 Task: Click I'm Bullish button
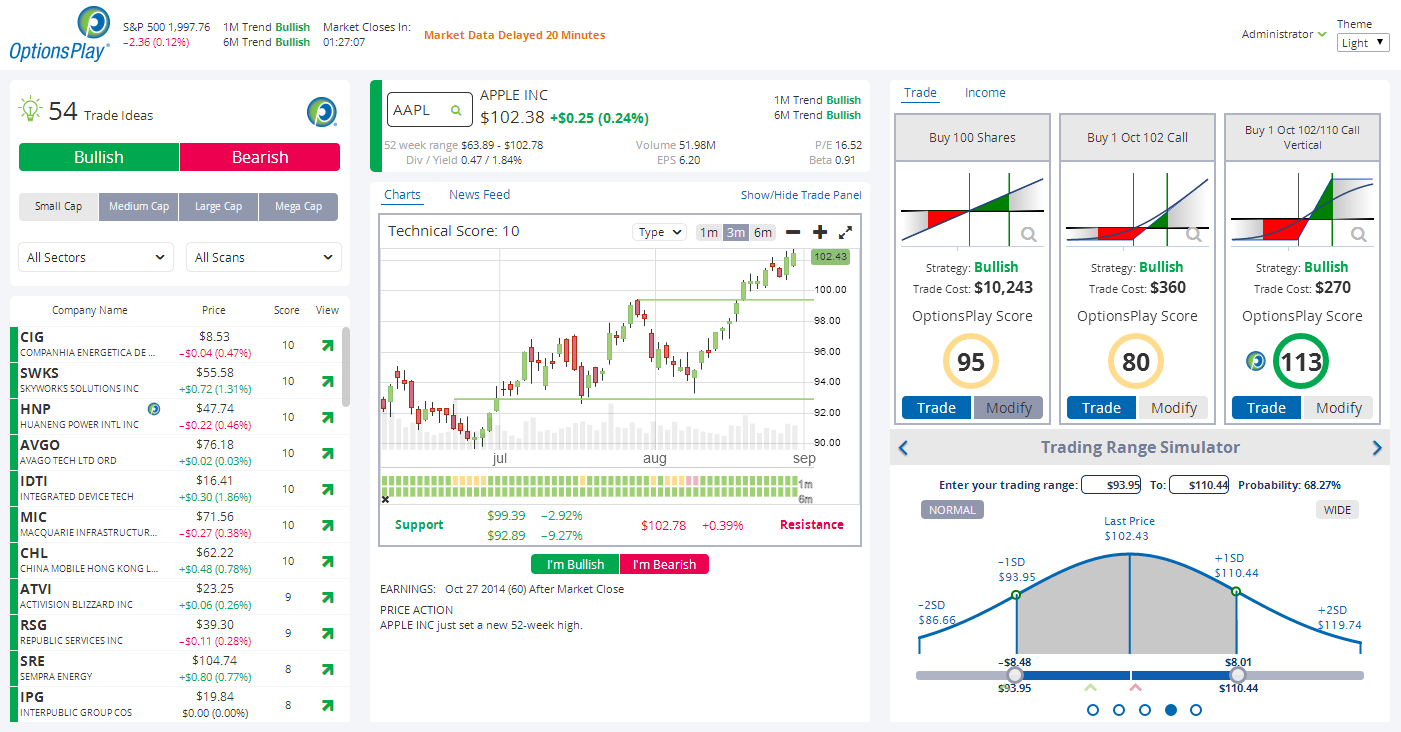[575, 564]
